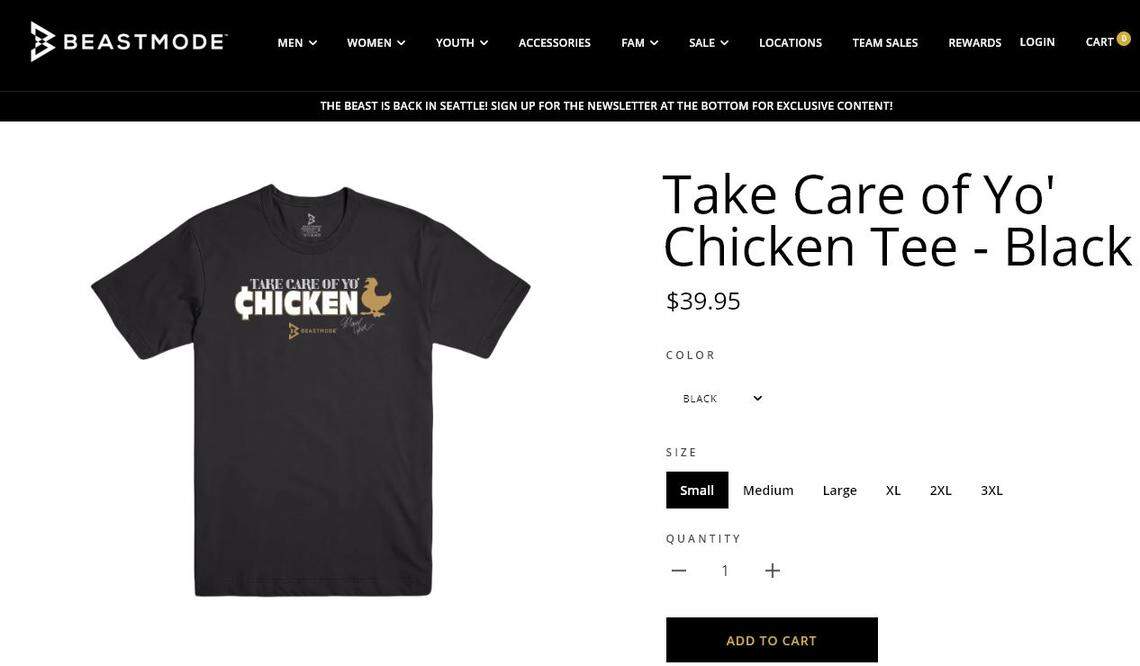
Task: Expand the Sale menu
Action: click(x=709, y=42)
